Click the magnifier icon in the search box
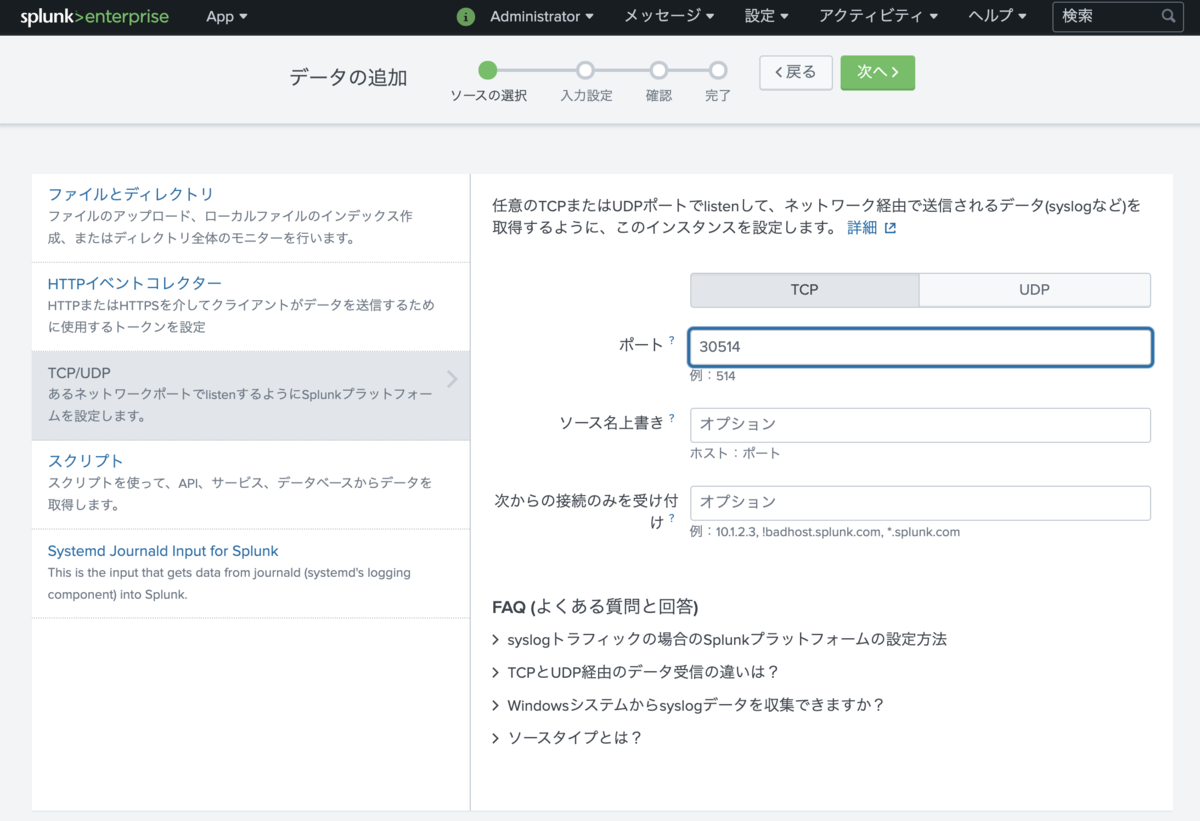Image resolution: width=1200 pixels, height=821 pixels. pos(1168,16)
